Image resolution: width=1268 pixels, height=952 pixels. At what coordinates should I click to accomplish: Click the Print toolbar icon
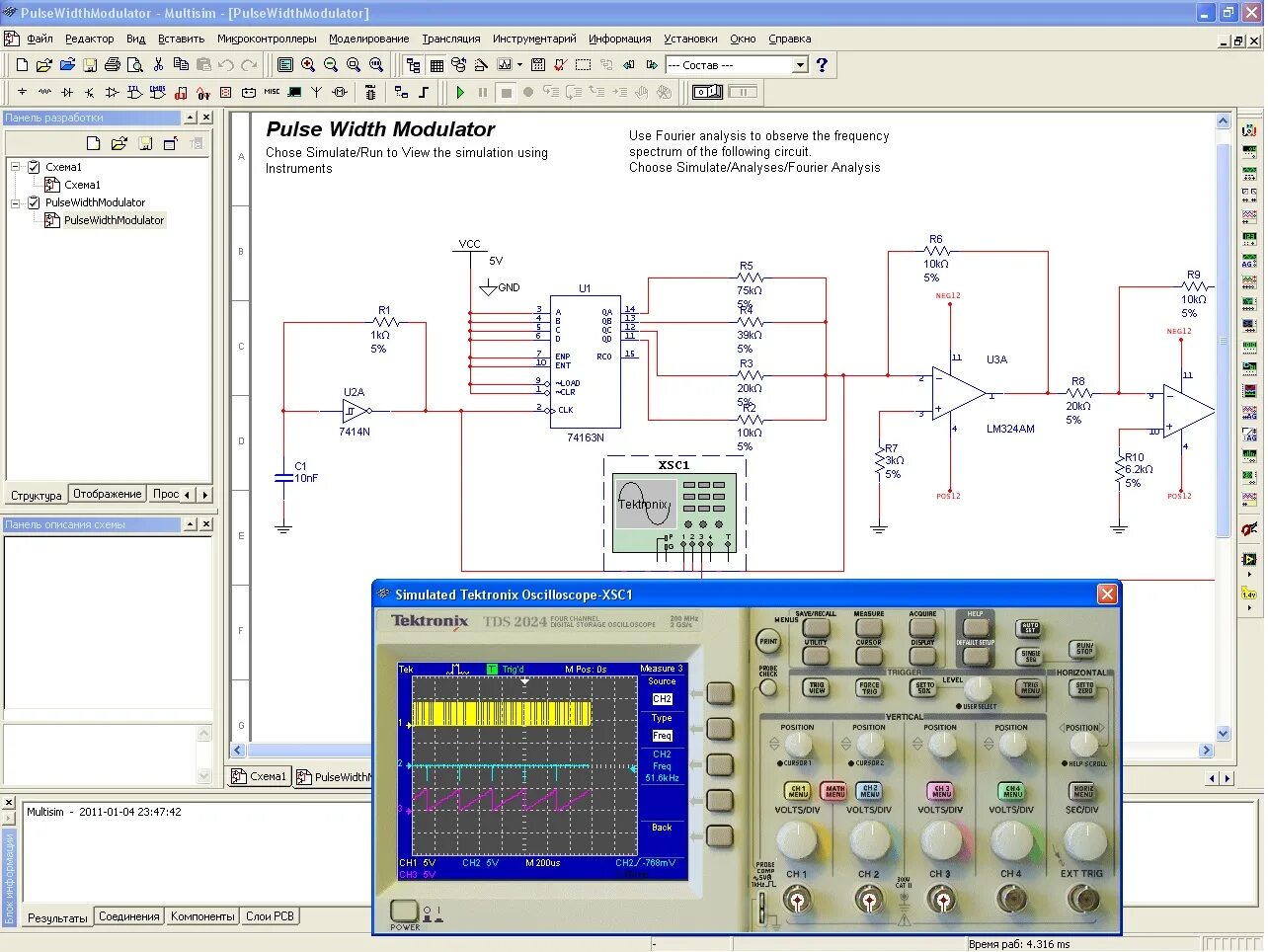pyautogui.click(x=113, y=65)
